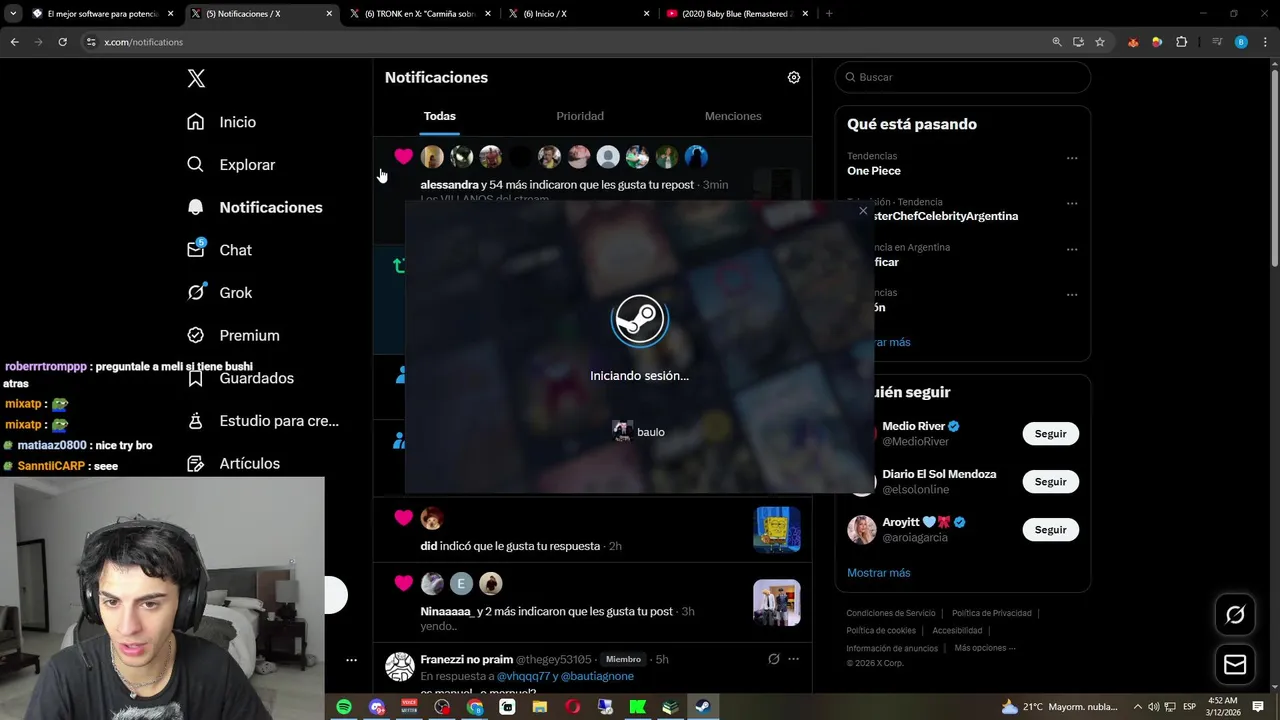Image resolution: width=1280 pixels, height=720 pixels.
Task: Switch to Inicio / X browser tab
Action: pos(577,14)
